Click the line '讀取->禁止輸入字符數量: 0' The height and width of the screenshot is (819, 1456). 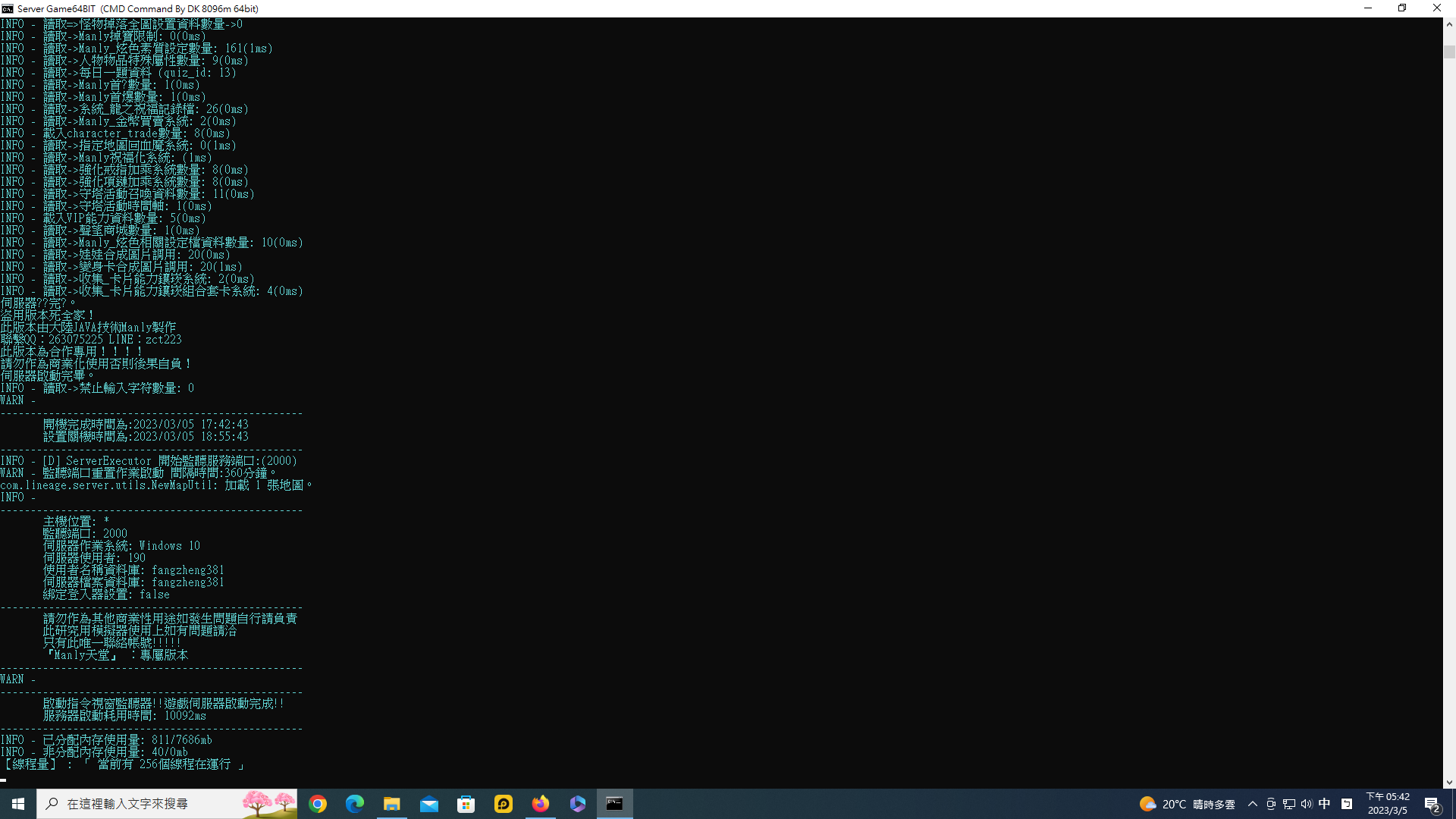118,388
